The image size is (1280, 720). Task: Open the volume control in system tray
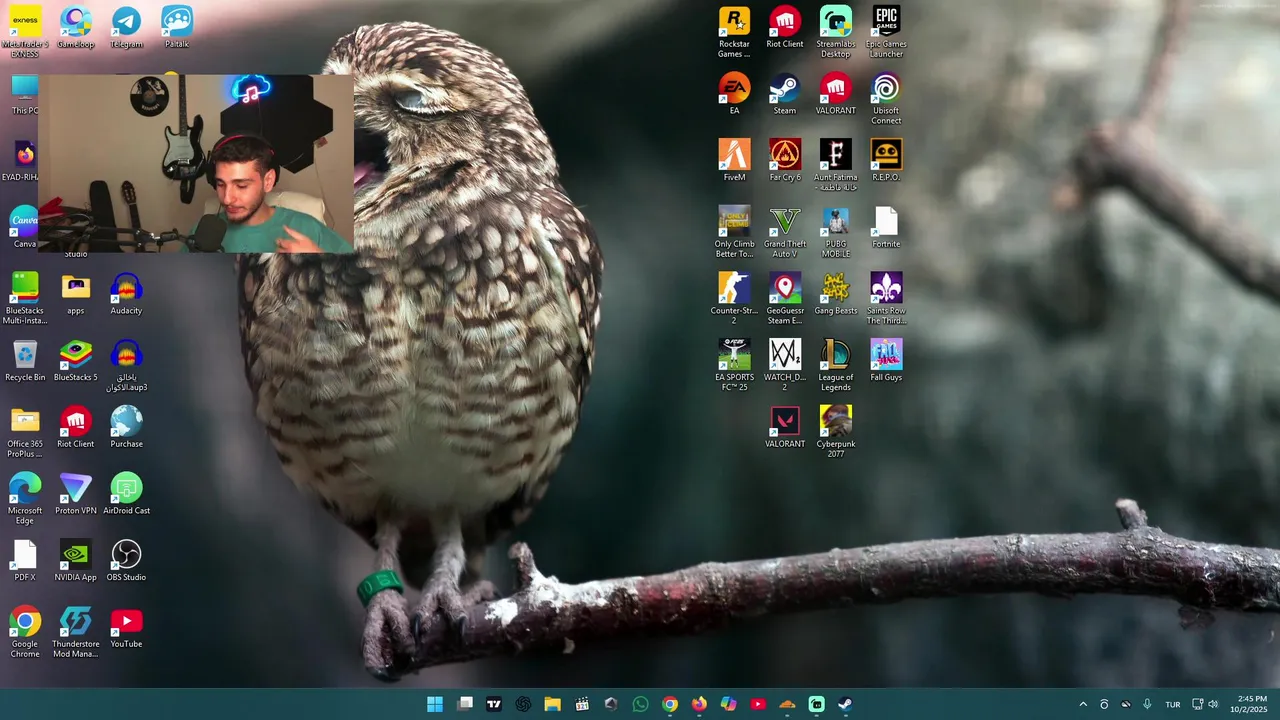click(x=1213, y=704)
